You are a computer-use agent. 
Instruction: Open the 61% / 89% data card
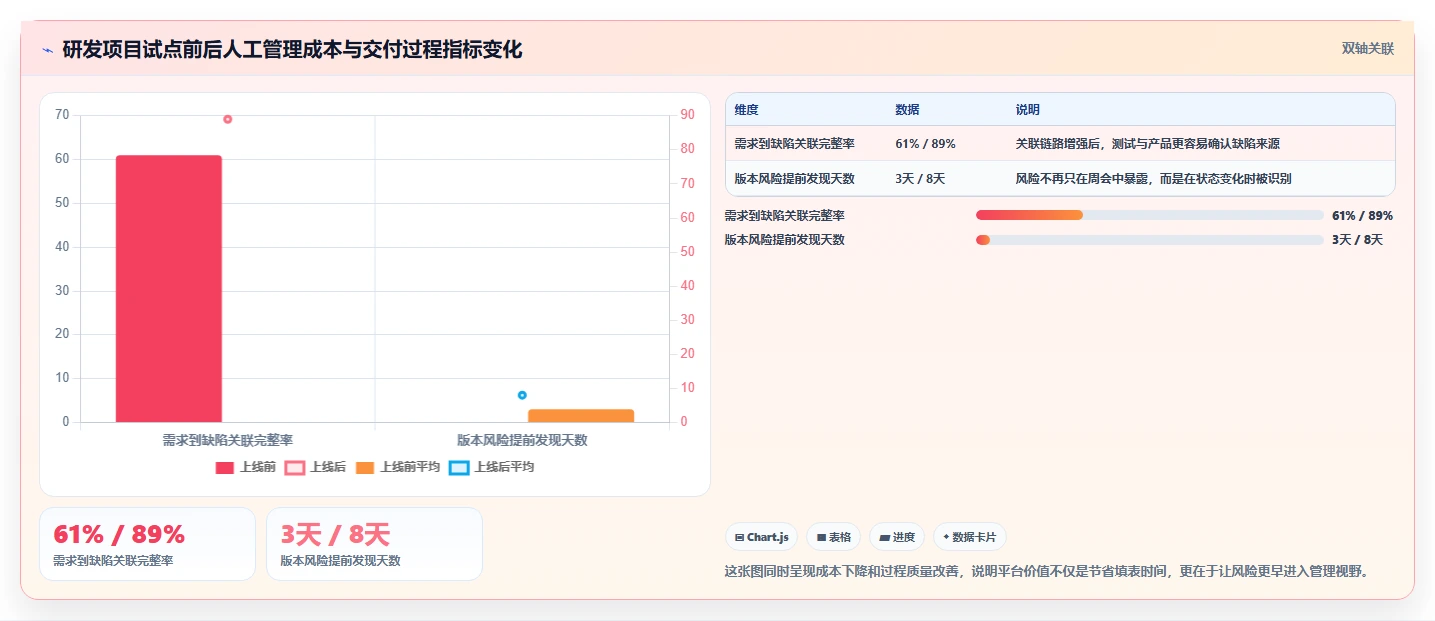click(147, 544)
